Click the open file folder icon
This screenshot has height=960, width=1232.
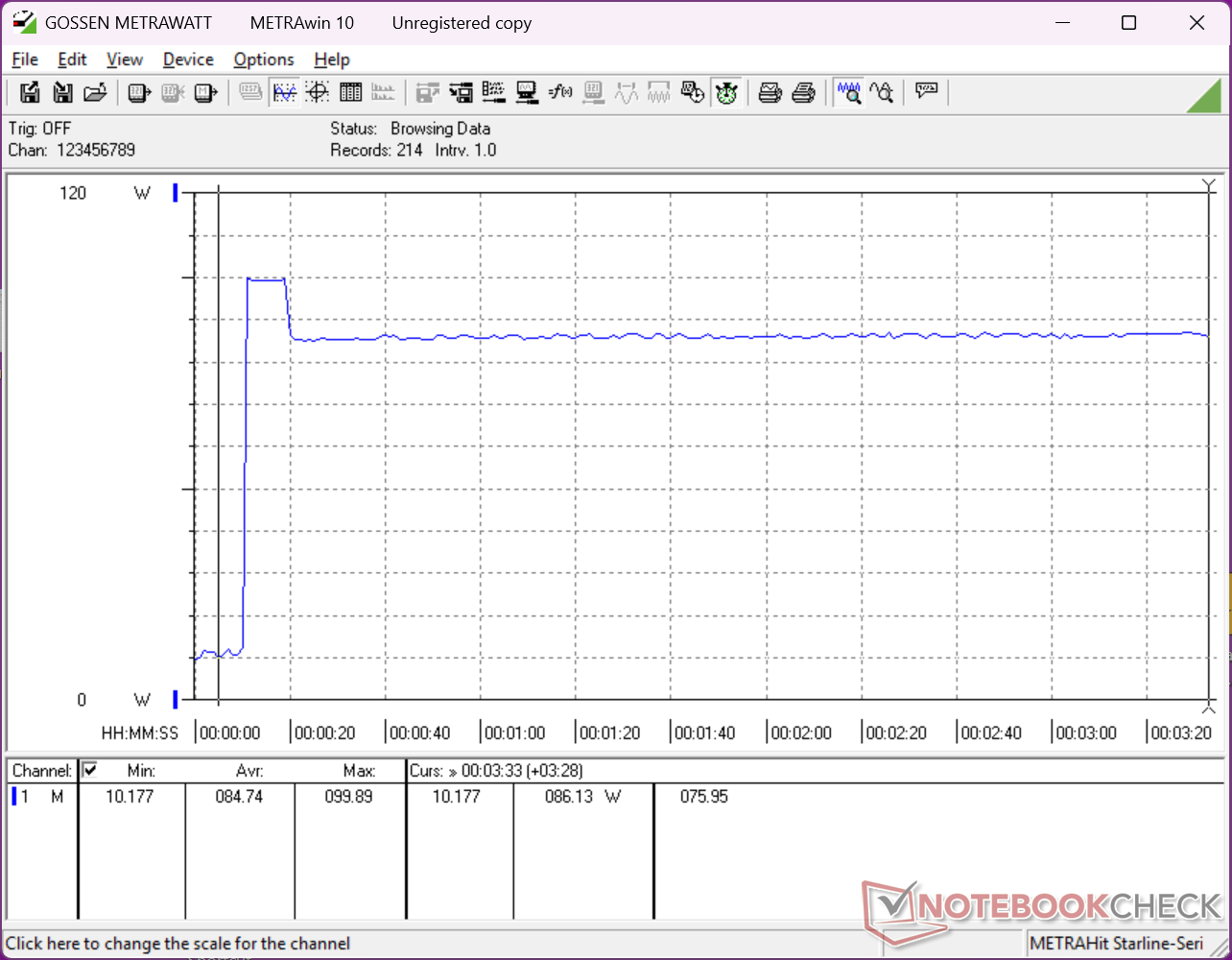click(94, 93)
